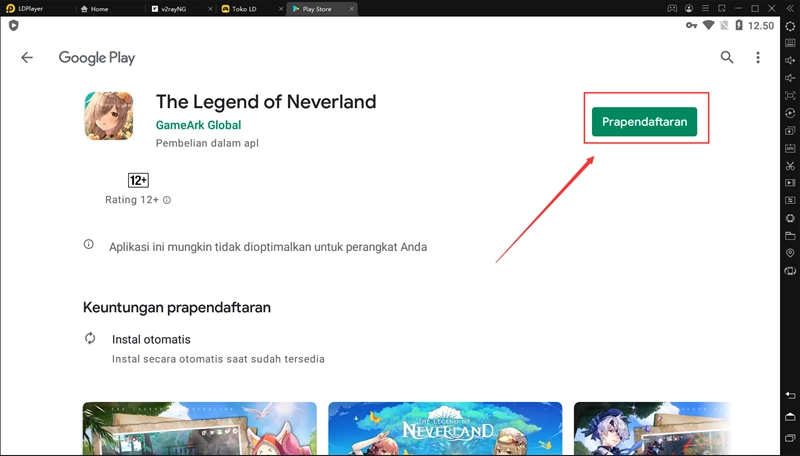This screenshot has width=800, height=456.
Task: Open the Neverland logo screenshot thumbnail
Action: click(445, 428)
